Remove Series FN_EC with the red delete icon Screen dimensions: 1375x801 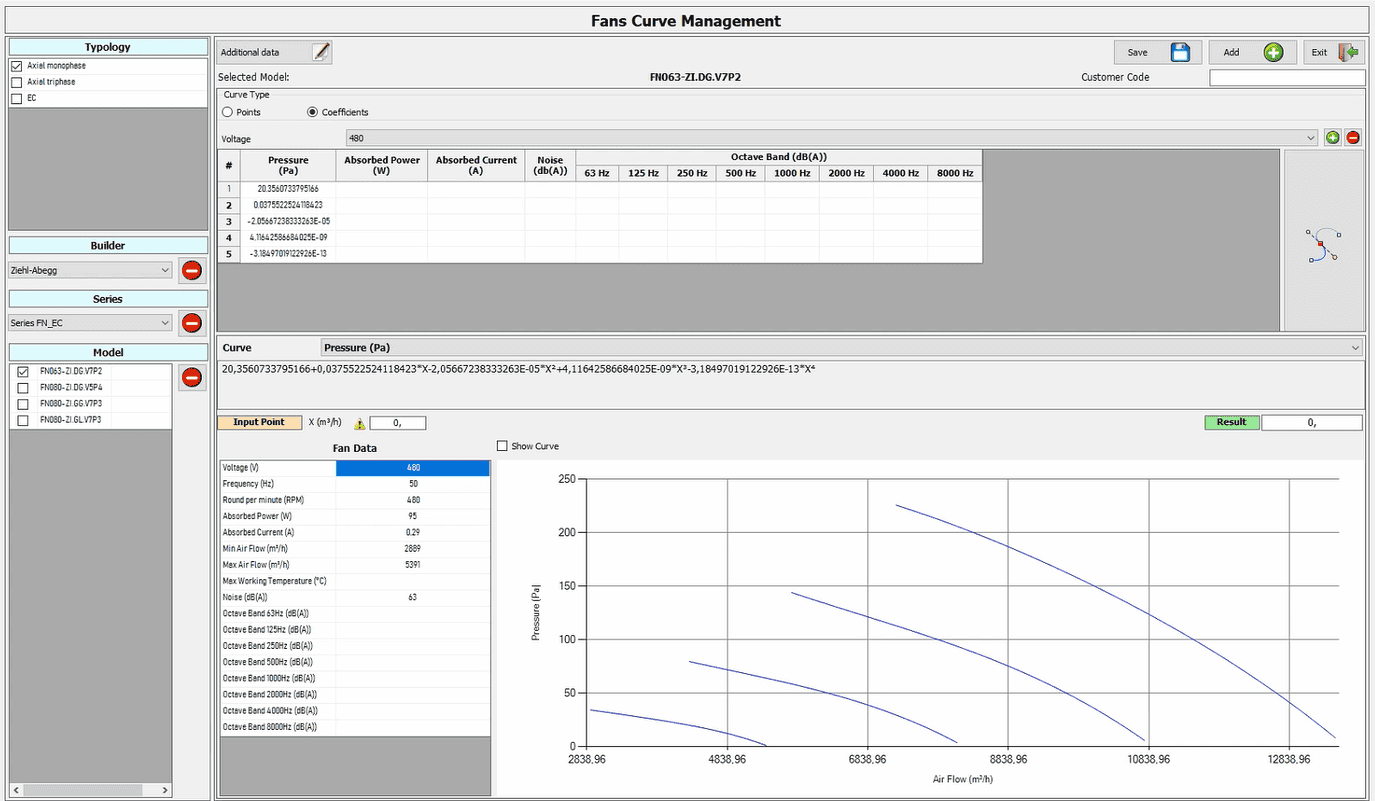pos(191,322)
